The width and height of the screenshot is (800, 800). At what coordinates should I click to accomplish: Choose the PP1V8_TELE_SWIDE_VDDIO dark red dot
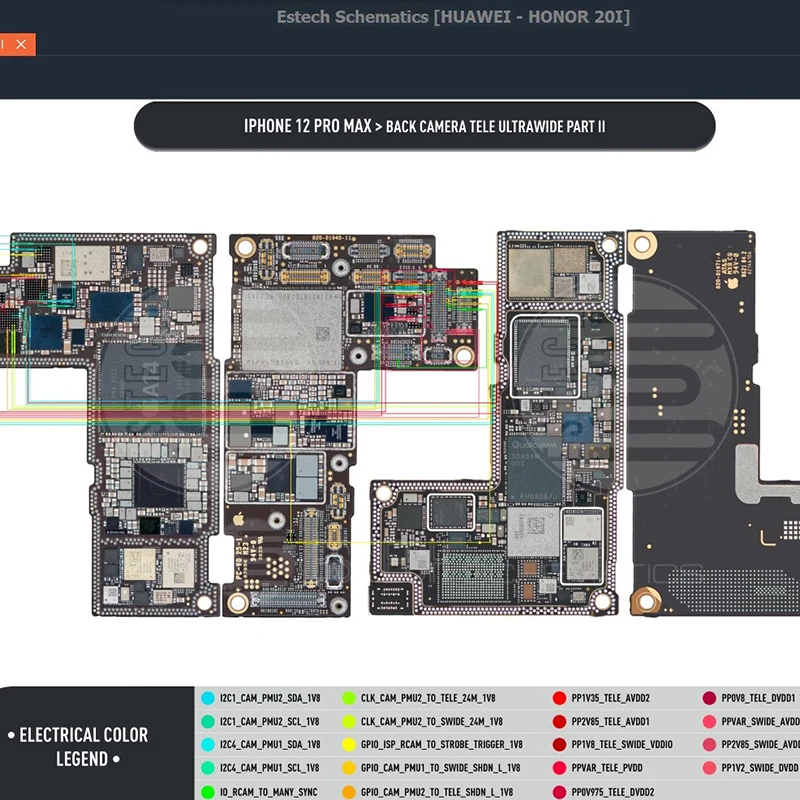[x=560, y=744]
